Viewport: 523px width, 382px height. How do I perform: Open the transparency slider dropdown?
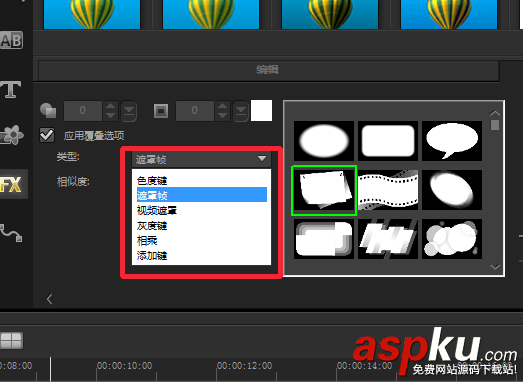click(129, 111)
